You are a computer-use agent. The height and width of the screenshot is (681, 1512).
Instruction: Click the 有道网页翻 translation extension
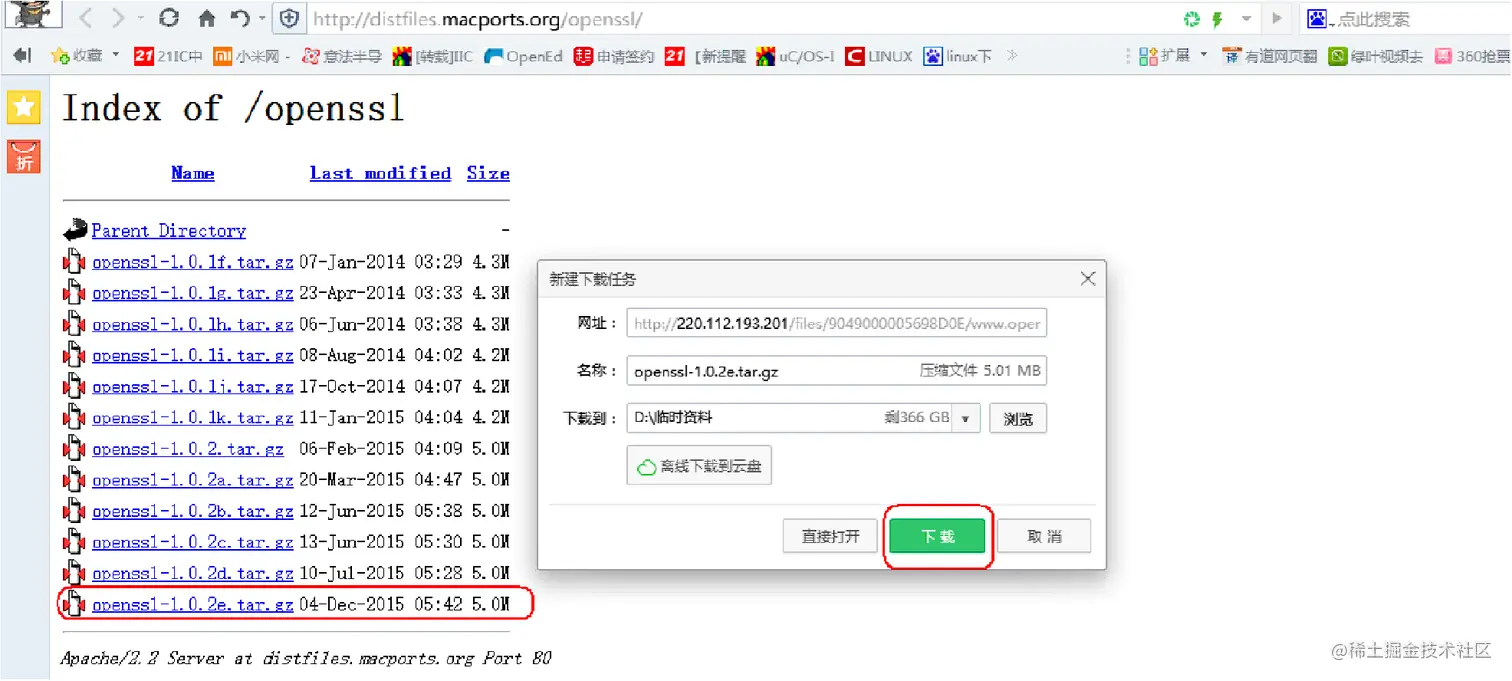[x=1269, y=56]
